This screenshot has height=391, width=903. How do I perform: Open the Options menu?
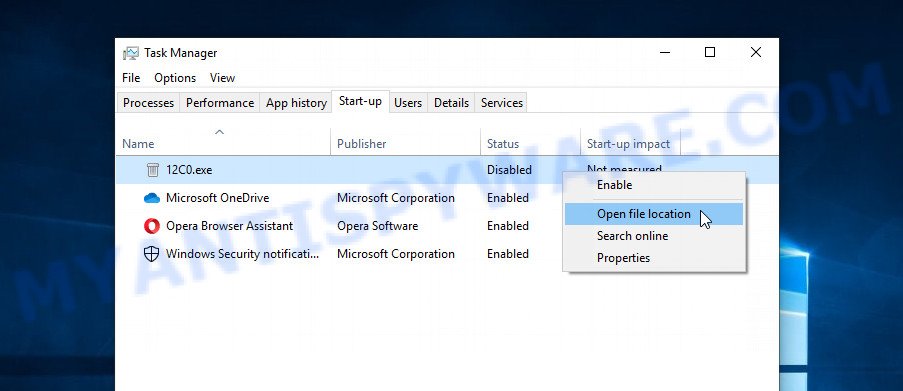(x=175, y=78)
